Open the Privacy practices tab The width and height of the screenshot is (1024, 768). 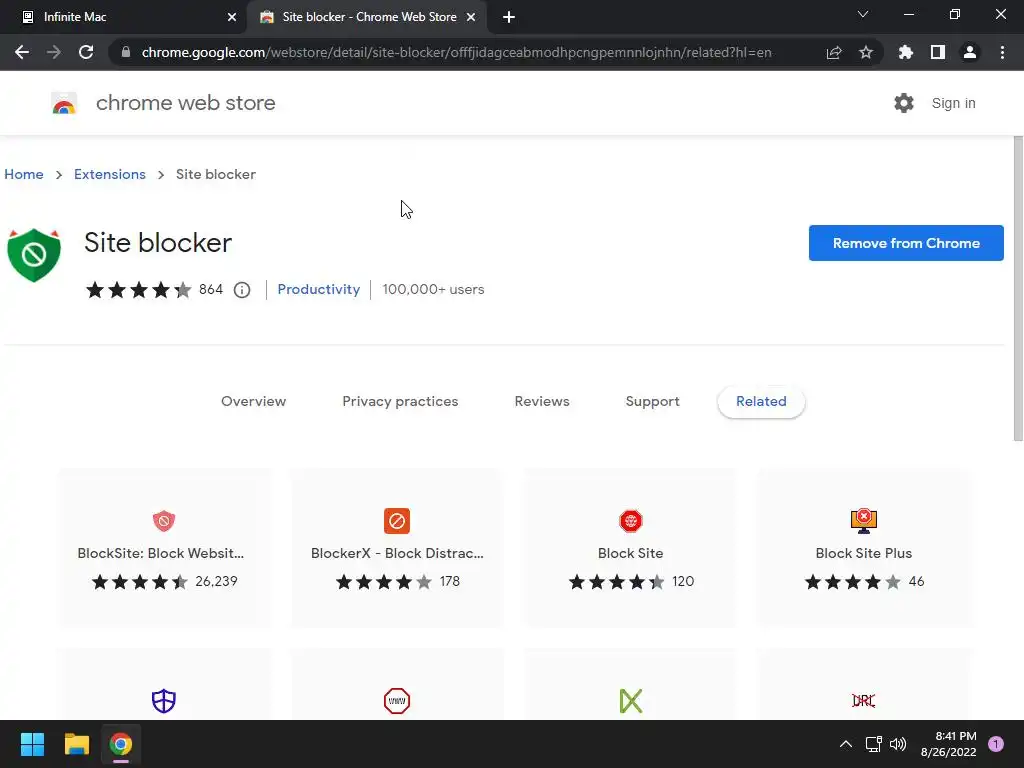point(400,402)
